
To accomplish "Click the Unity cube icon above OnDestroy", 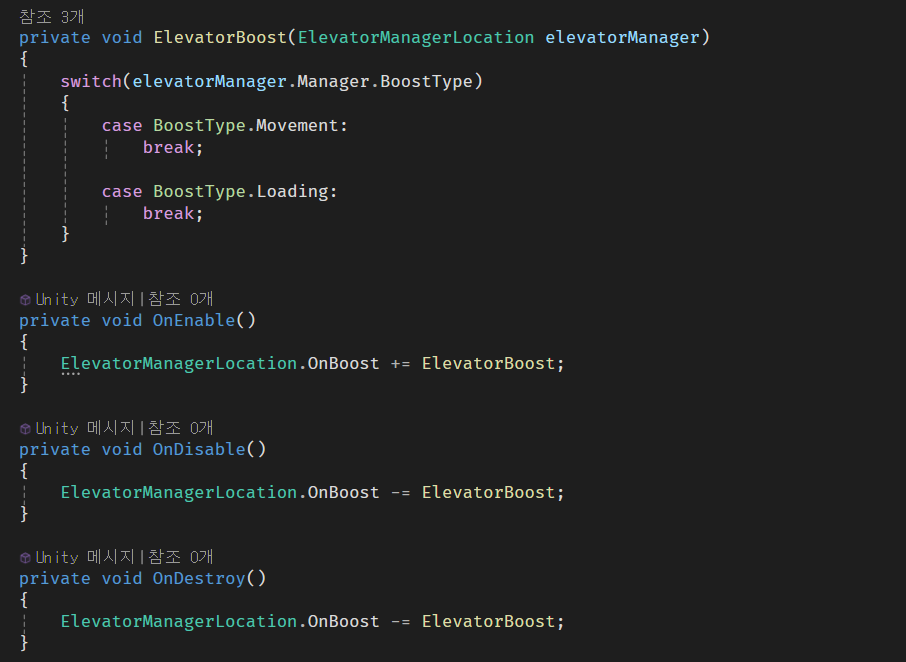I will click(25, 557).
